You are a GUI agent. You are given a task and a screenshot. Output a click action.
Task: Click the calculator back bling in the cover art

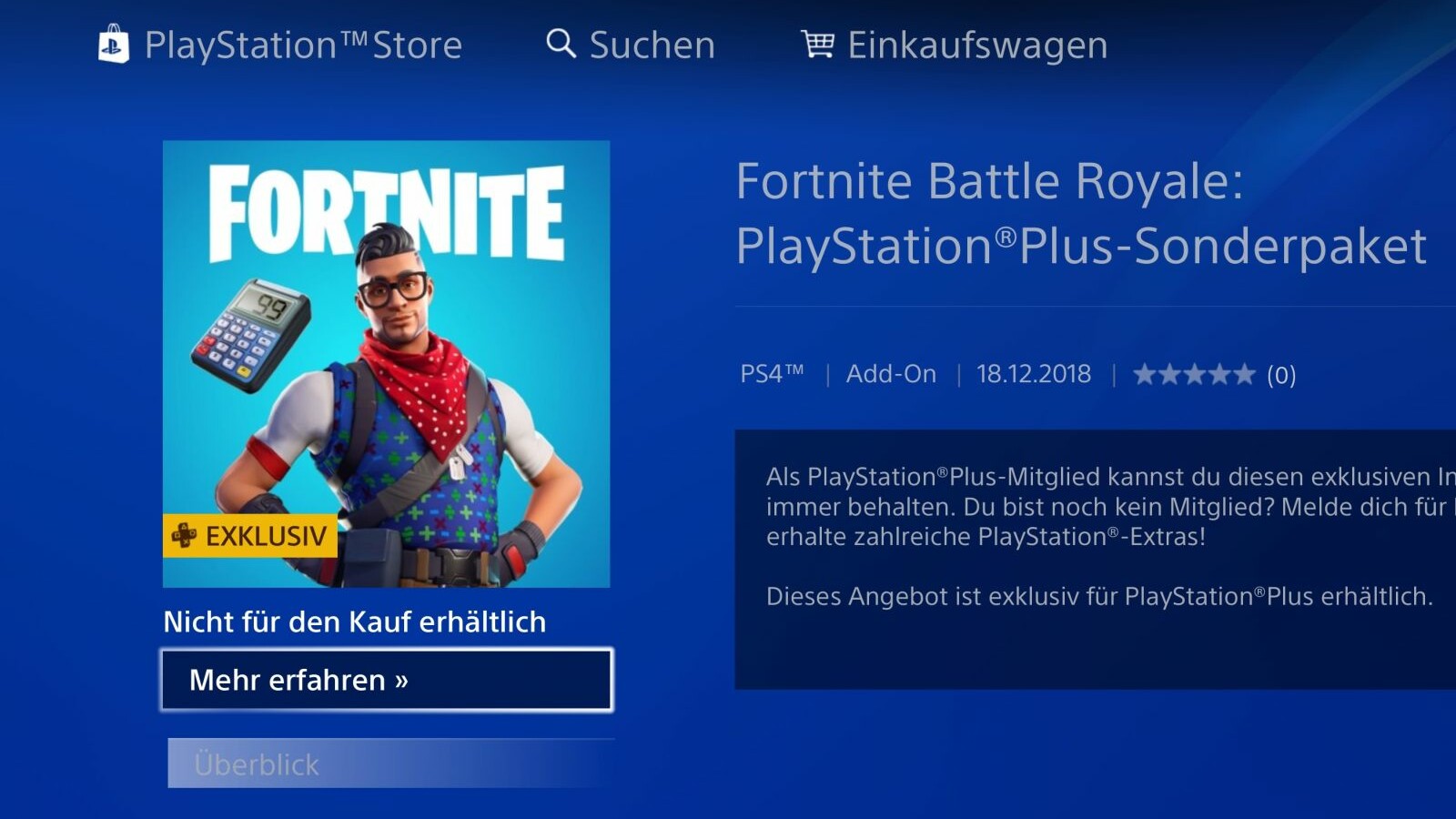[250, 335]
